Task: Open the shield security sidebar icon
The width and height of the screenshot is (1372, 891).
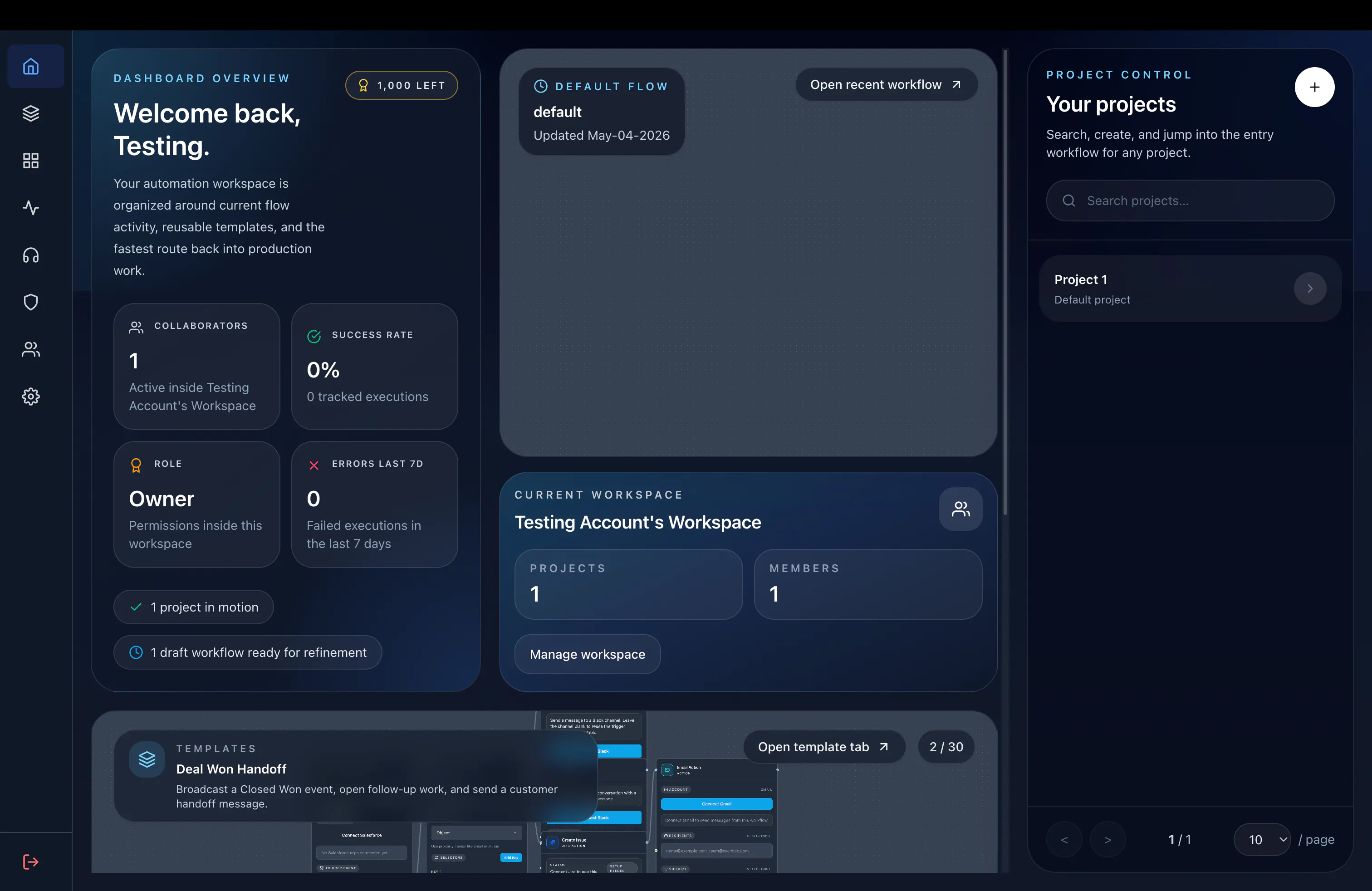Action: pyautogui.click(x=30, y=302)
